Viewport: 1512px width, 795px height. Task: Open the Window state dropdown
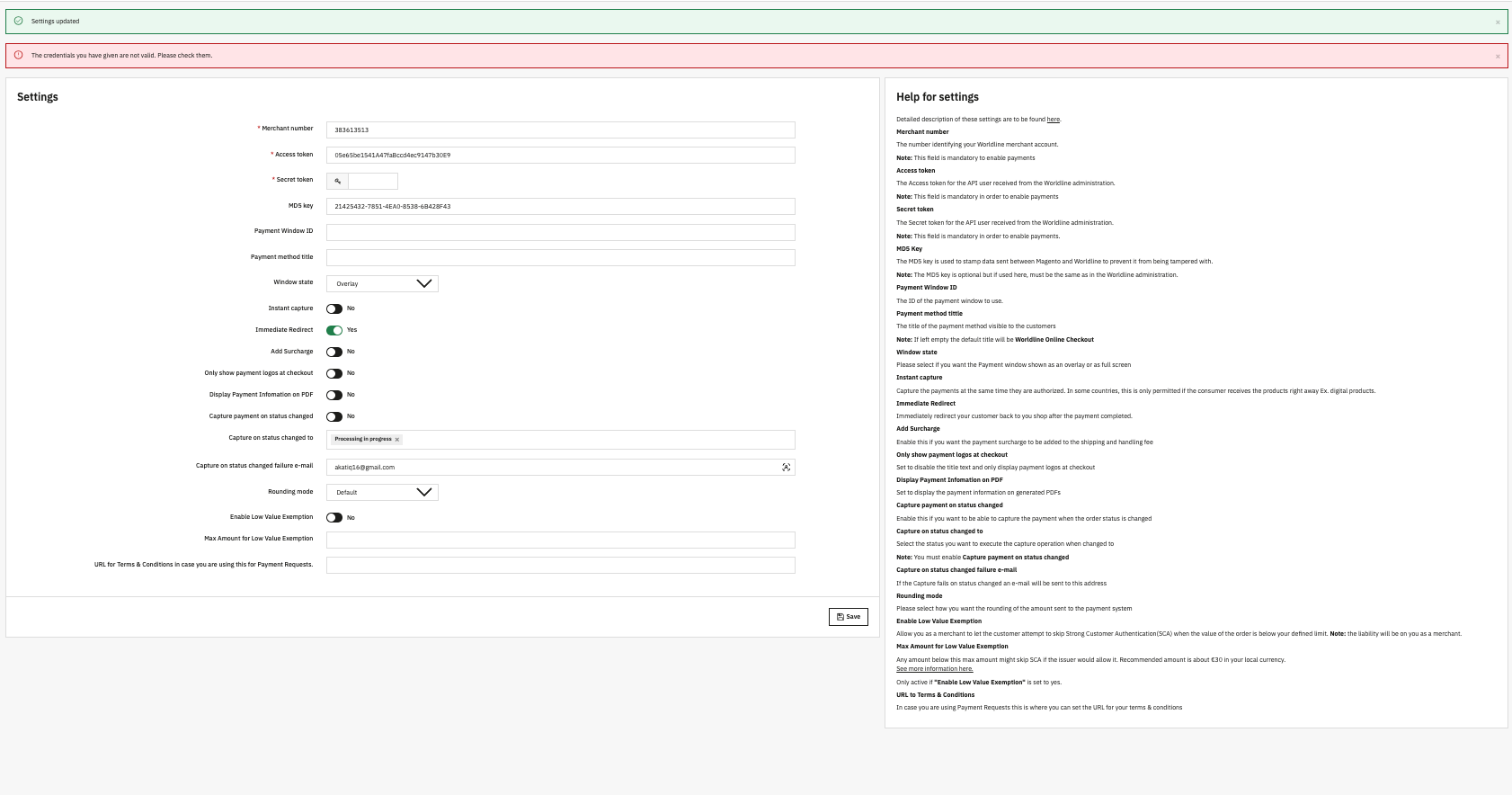[x=382, y=283]
